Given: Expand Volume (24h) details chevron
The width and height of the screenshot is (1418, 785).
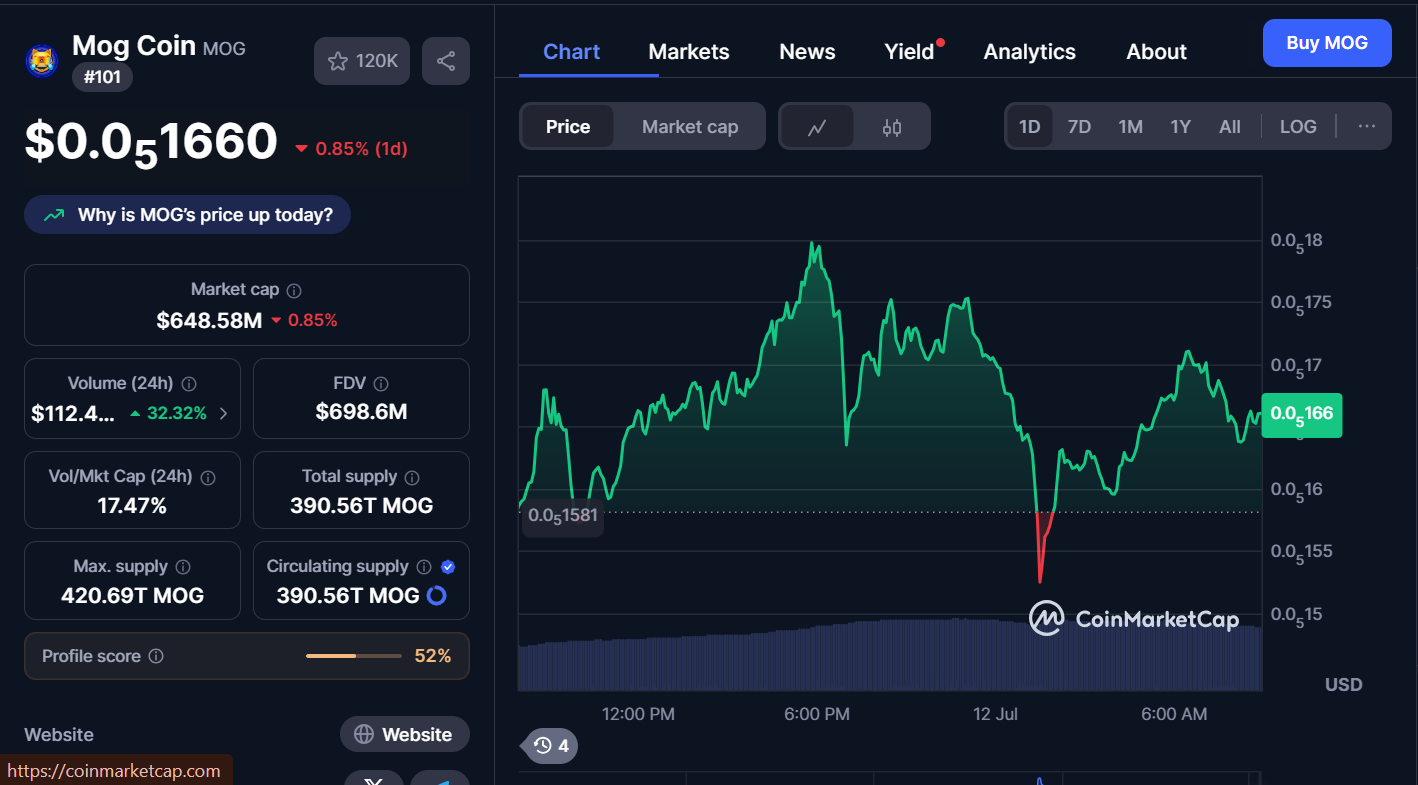Looking at the screenshot, I should pos(223,413).
